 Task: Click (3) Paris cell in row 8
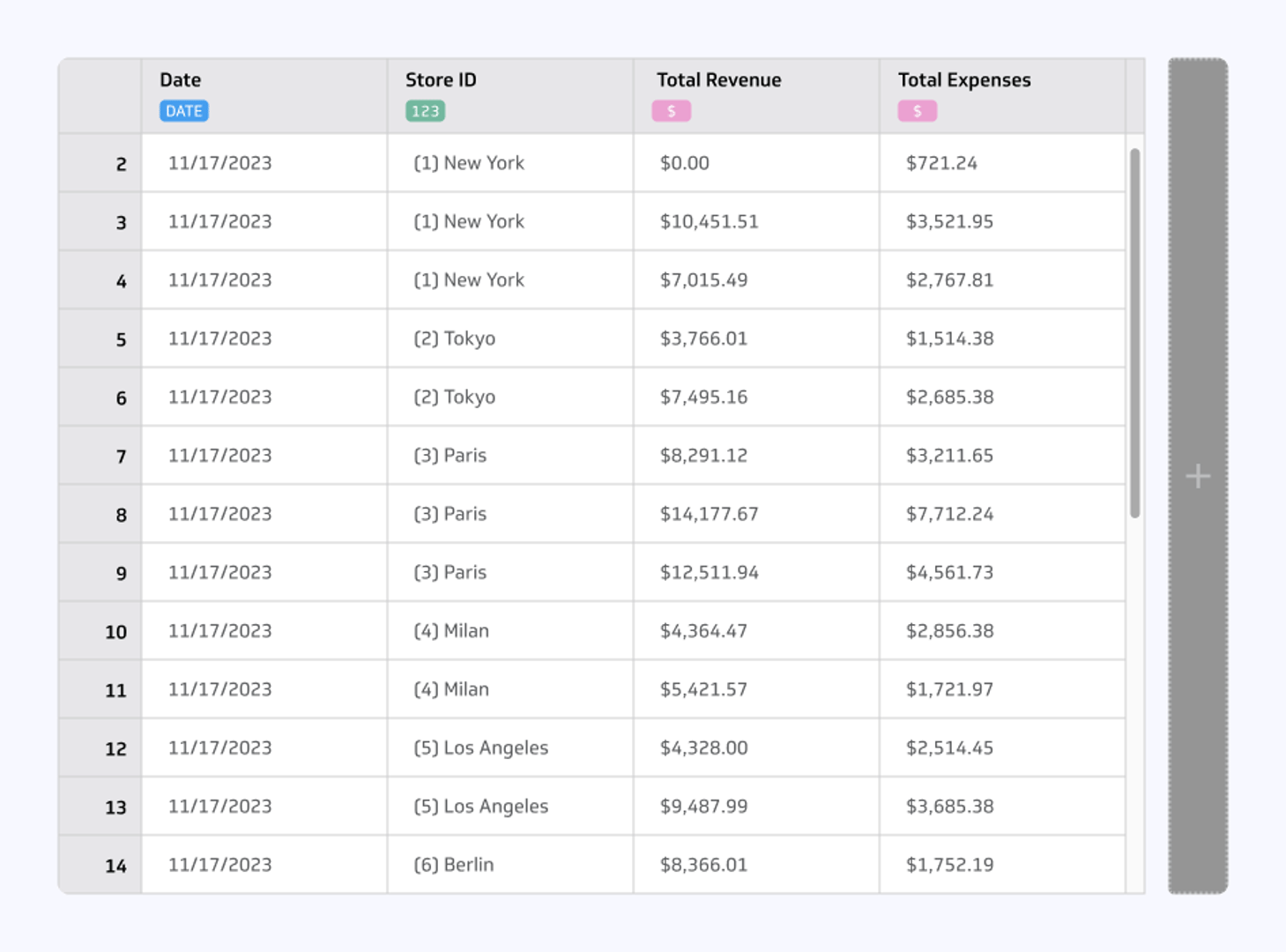tap(510, 514)
